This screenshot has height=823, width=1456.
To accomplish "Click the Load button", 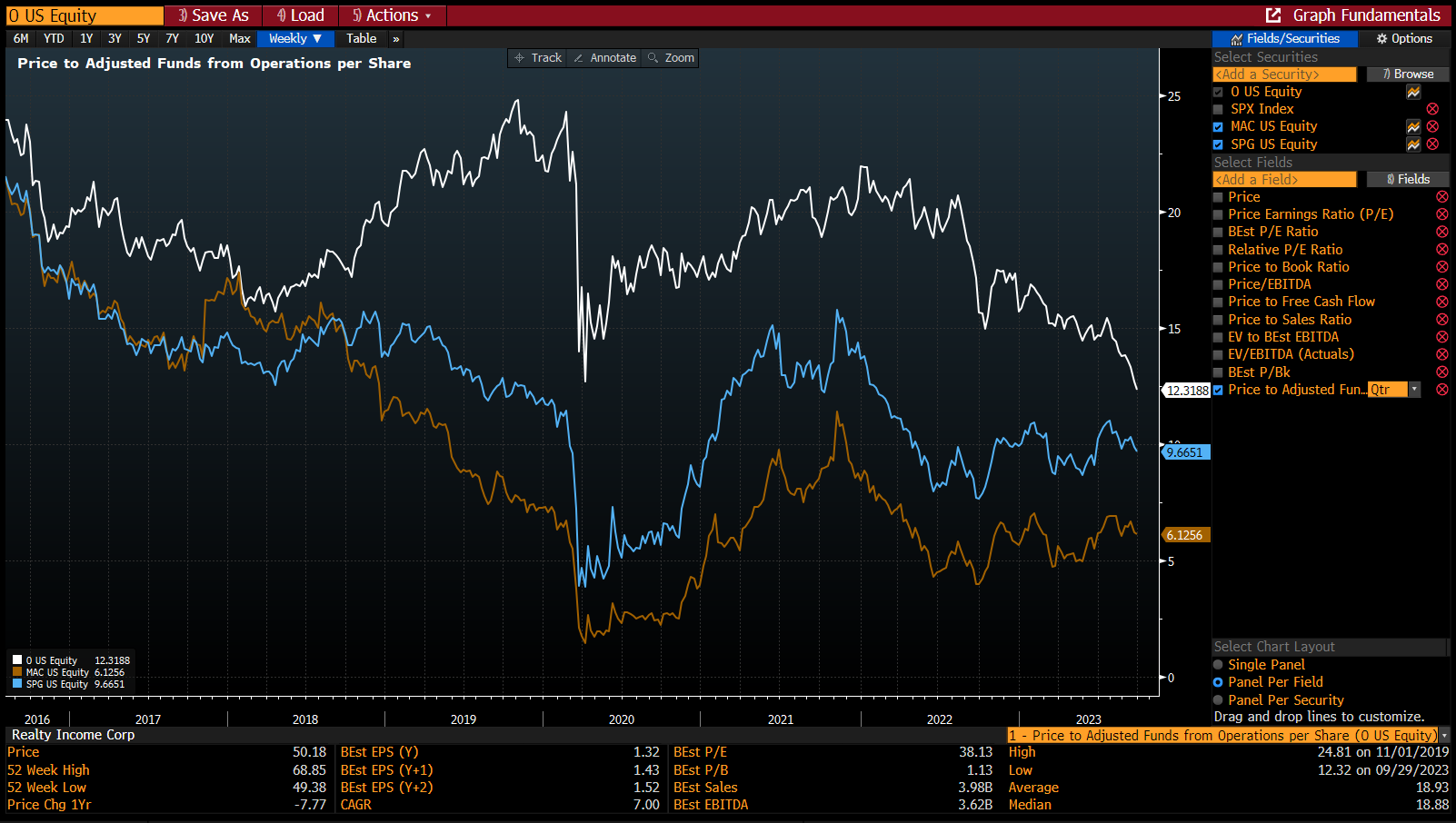I will [x=300, y=15].
